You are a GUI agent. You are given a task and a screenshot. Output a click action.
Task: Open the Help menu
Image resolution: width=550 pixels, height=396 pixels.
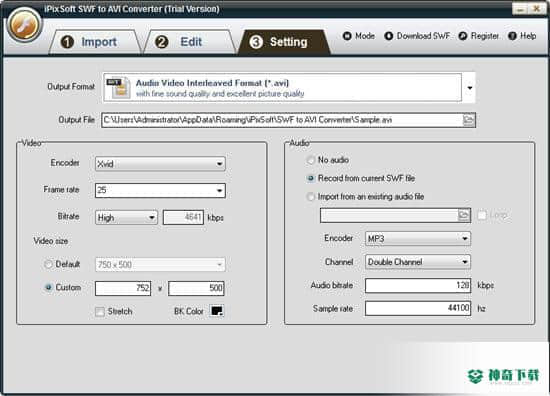[522, 36]
